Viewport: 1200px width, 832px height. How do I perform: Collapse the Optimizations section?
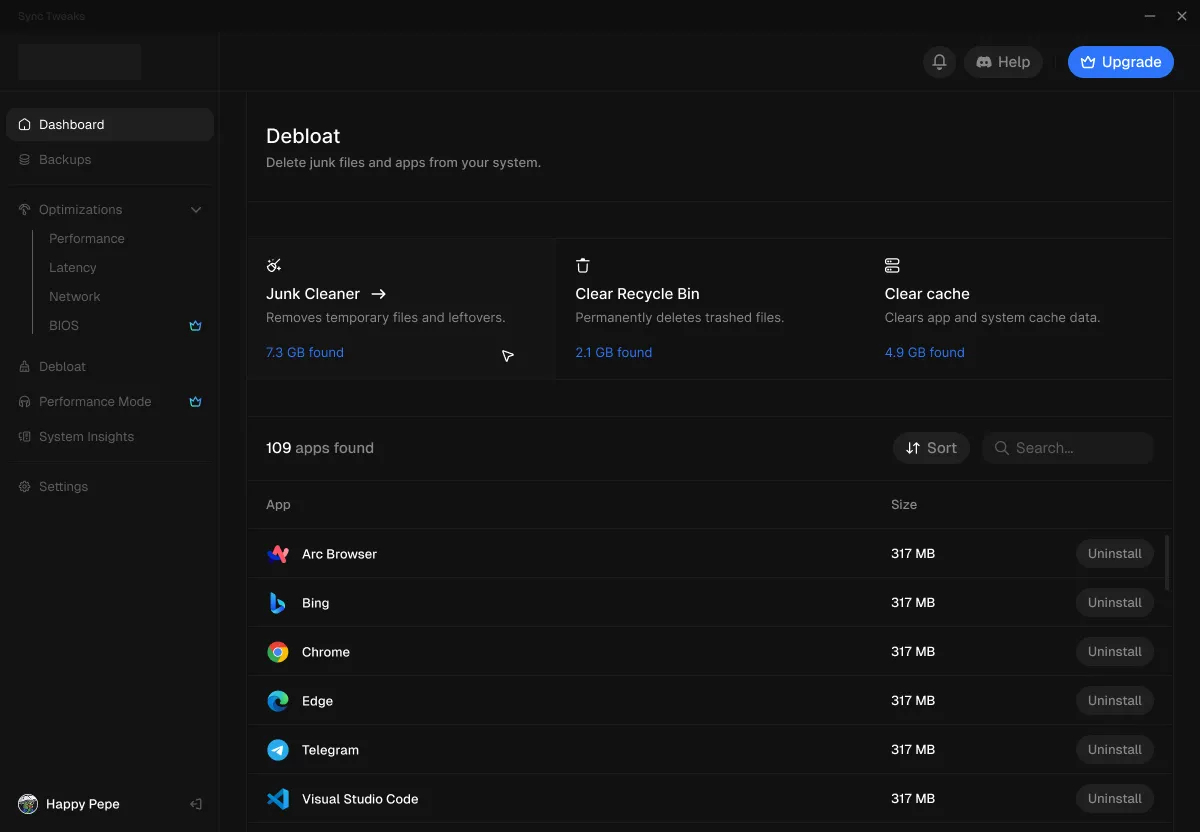point(196,209)
